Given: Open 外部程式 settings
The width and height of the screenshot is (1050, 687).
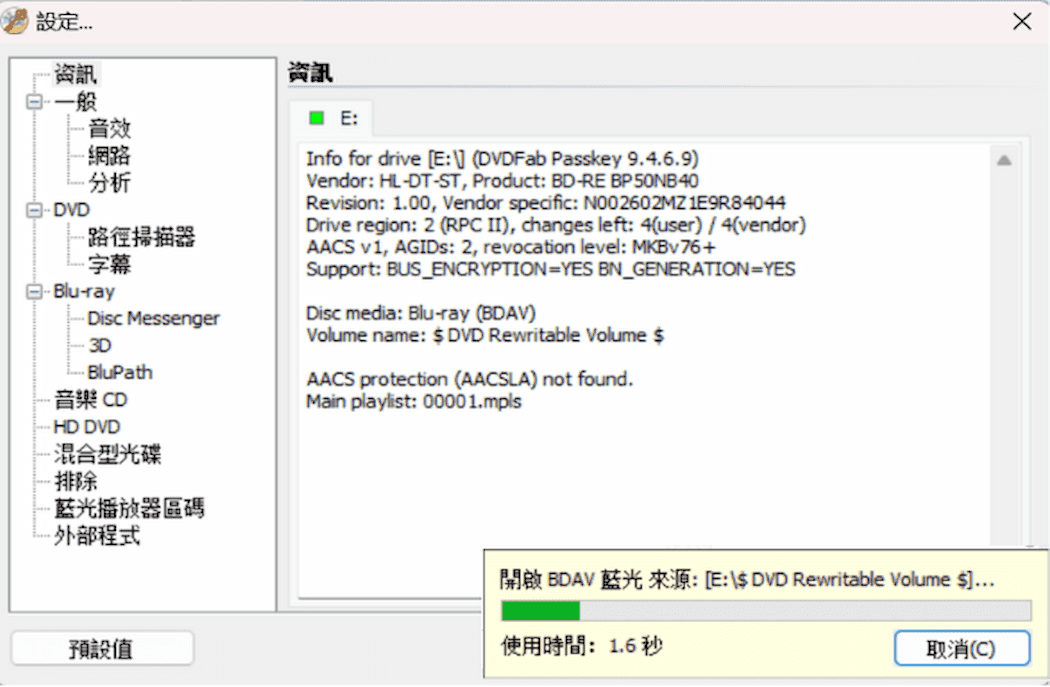Looking at the screenshot, I should (x=97, y=536).
